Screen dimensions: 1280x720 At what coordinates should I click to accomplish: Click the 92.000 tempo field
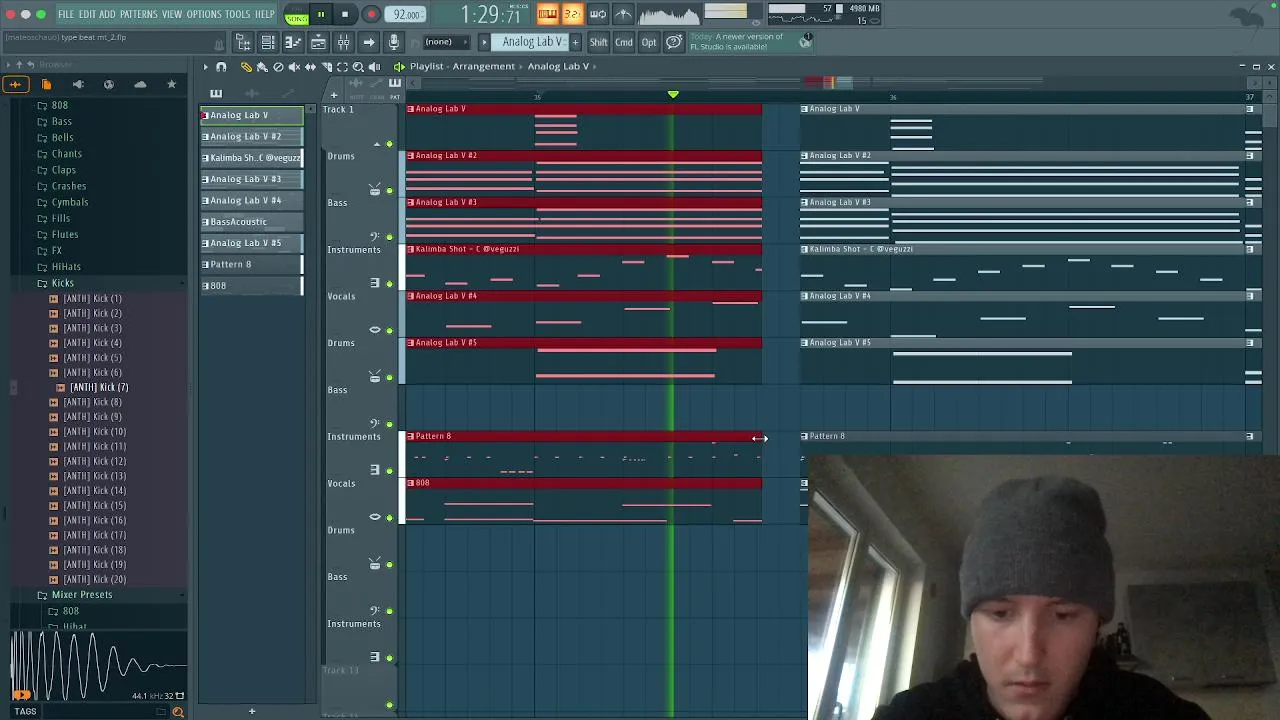pyautogui.click(x=407, y=14)
